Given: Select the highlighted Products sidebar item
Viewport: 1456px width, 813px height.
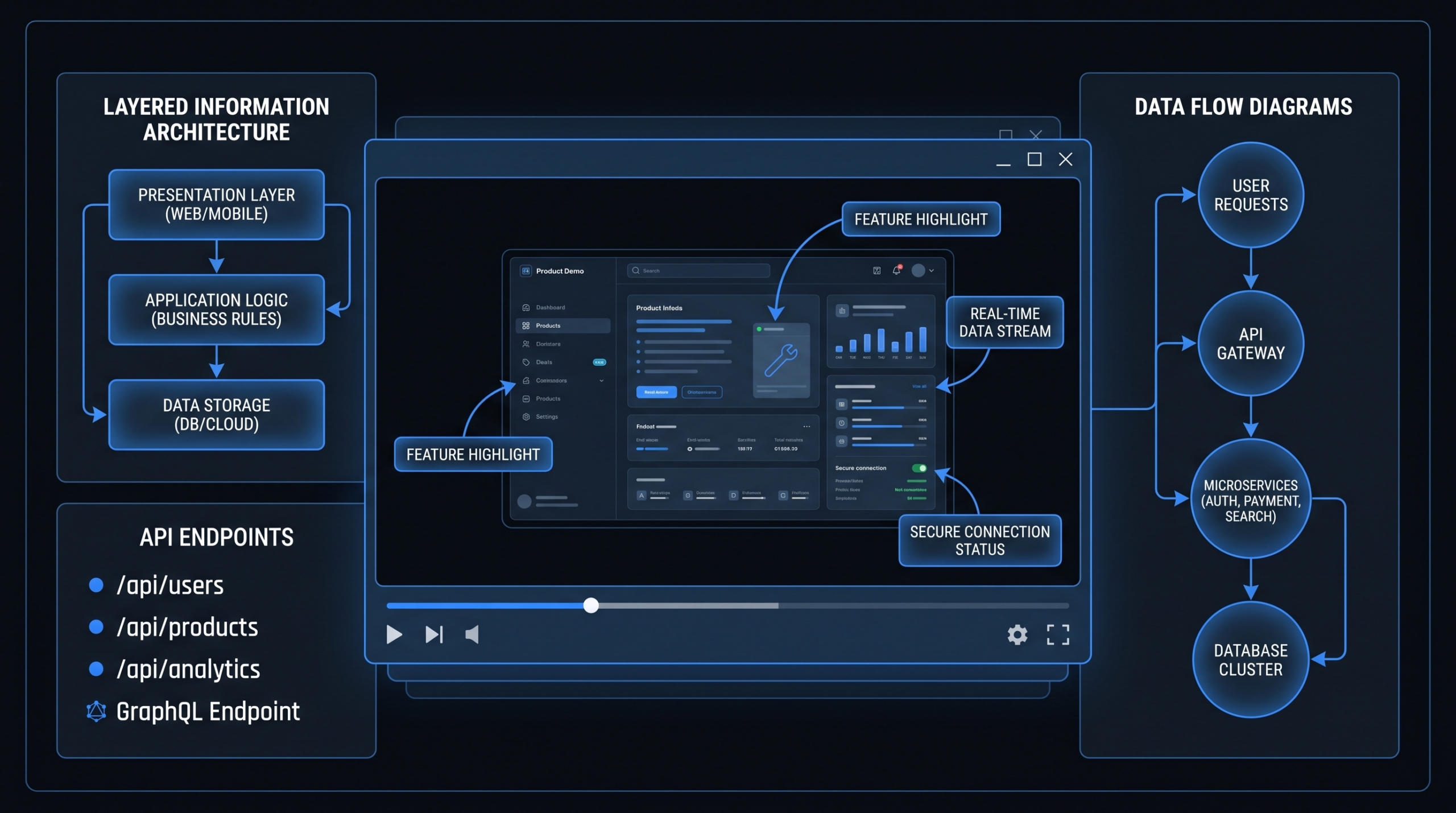Looking at the screenshot, I should click(x=563, y=325).
